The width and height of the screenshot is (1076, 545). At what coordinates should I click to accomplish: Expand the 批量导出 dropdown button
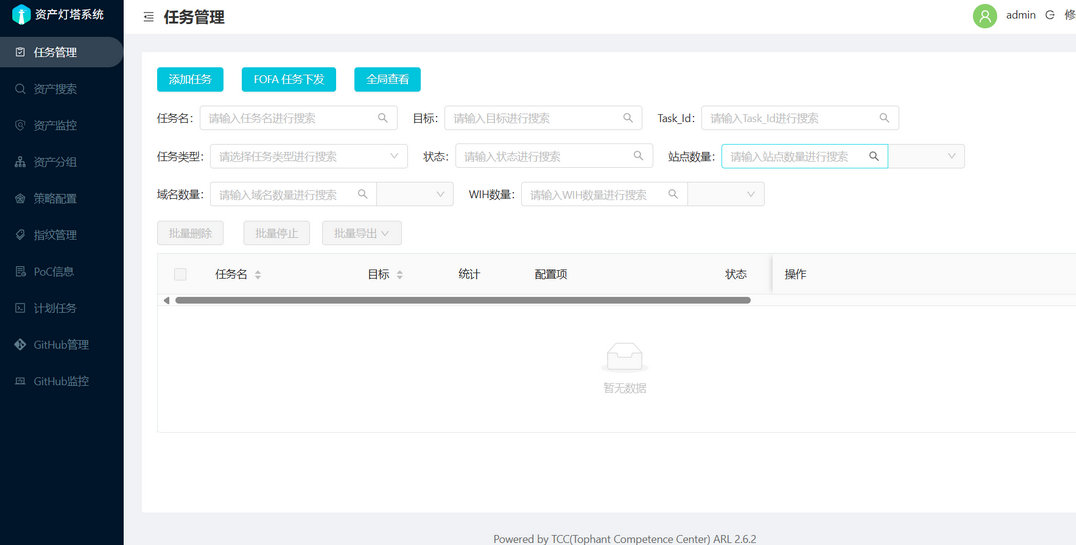[362, 233]
